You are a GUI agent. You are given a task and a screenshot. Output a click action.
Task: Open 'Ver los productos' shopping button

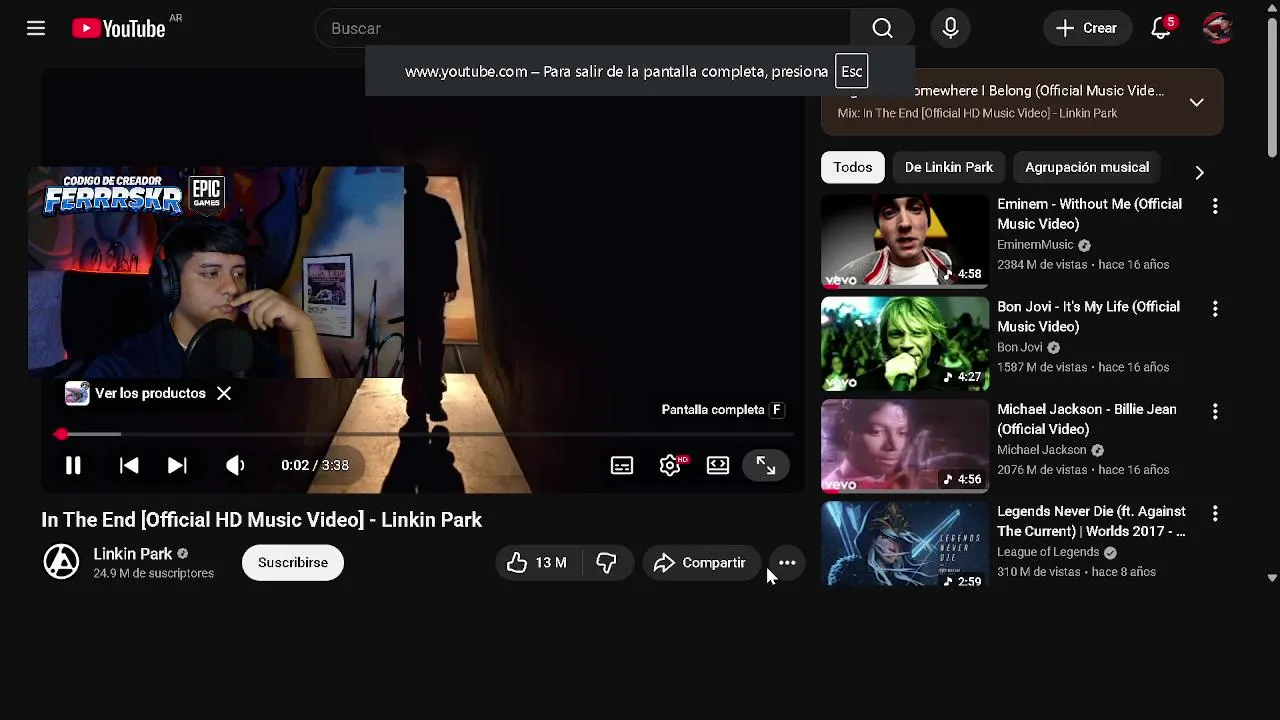click(136, 393)
